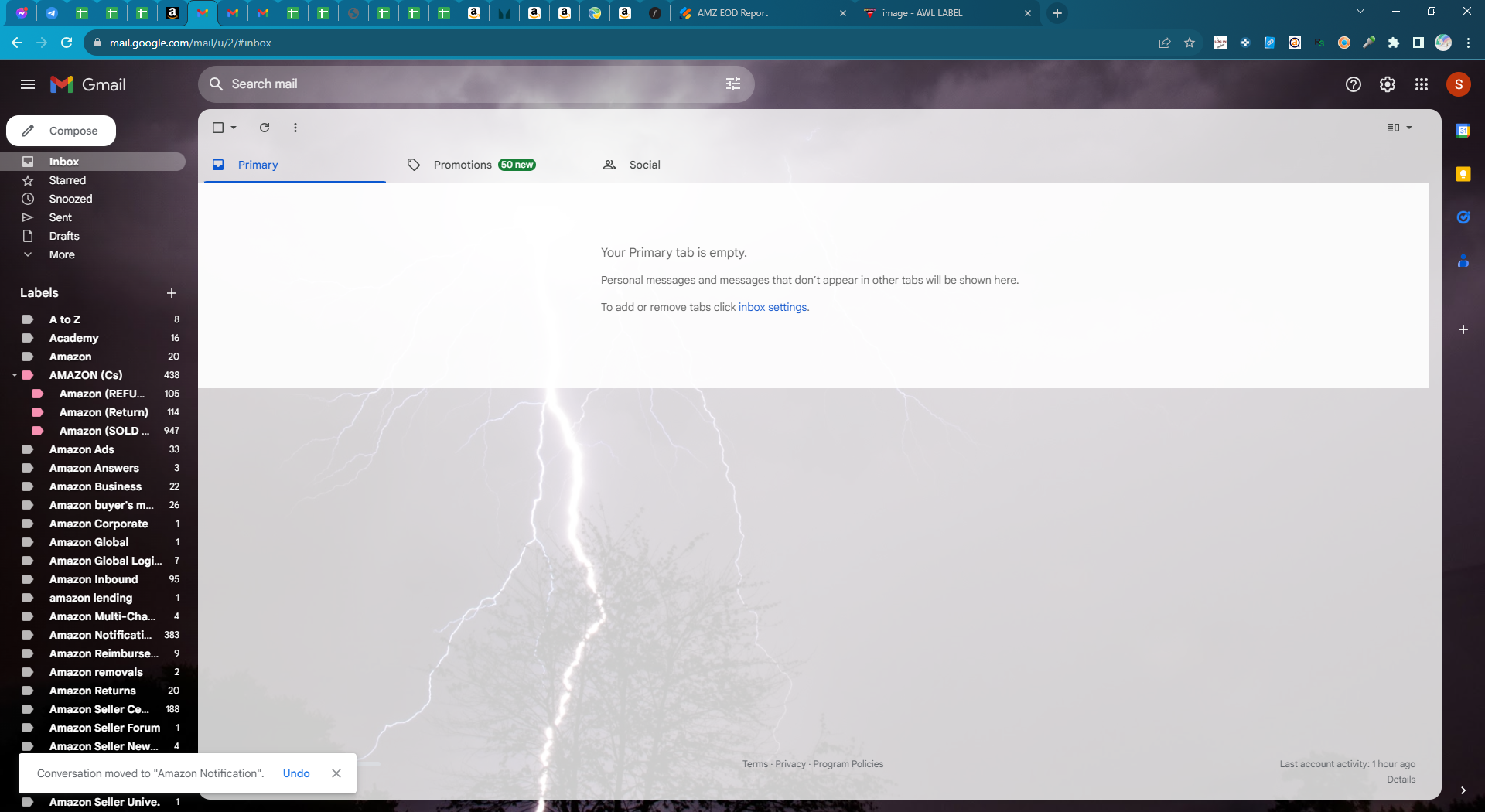Go back in browser history
Screen dimensions: 1485x812
point(17,43)
